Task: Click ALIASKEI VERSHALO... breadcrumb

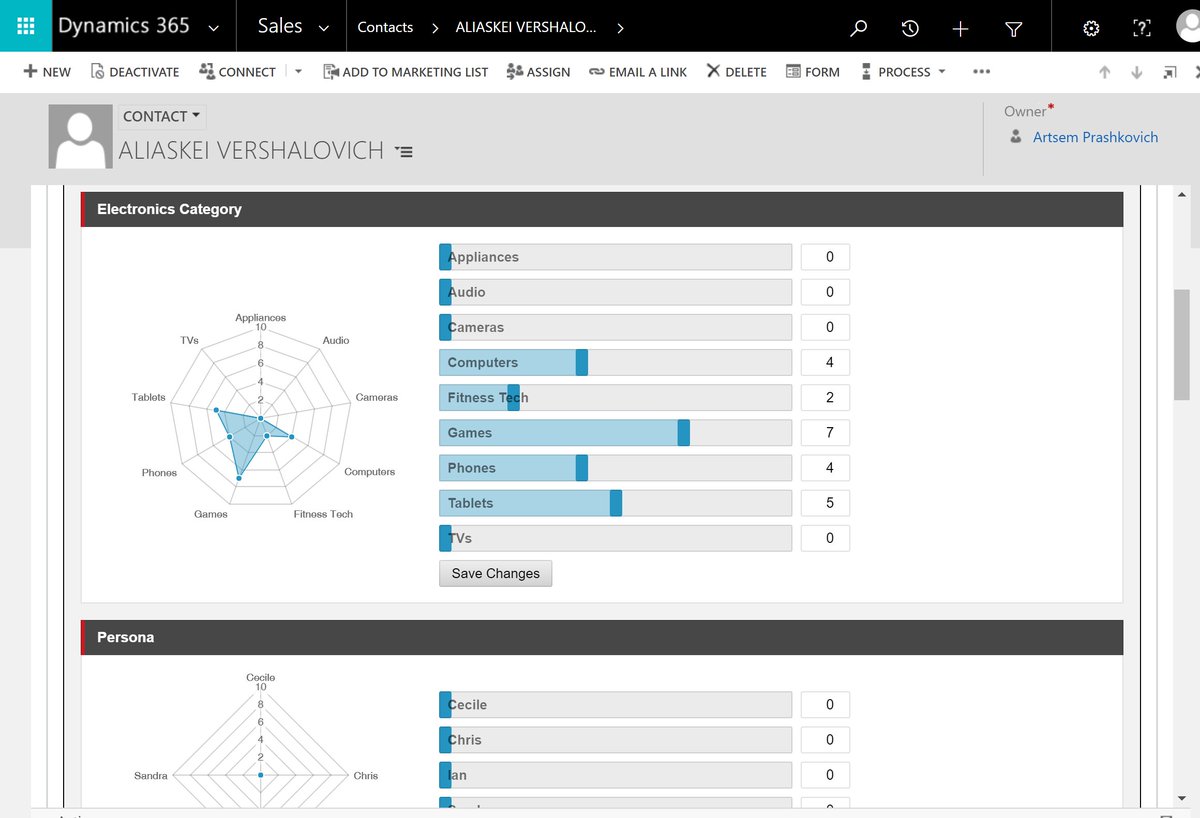Action: click(x=526, y=28)
